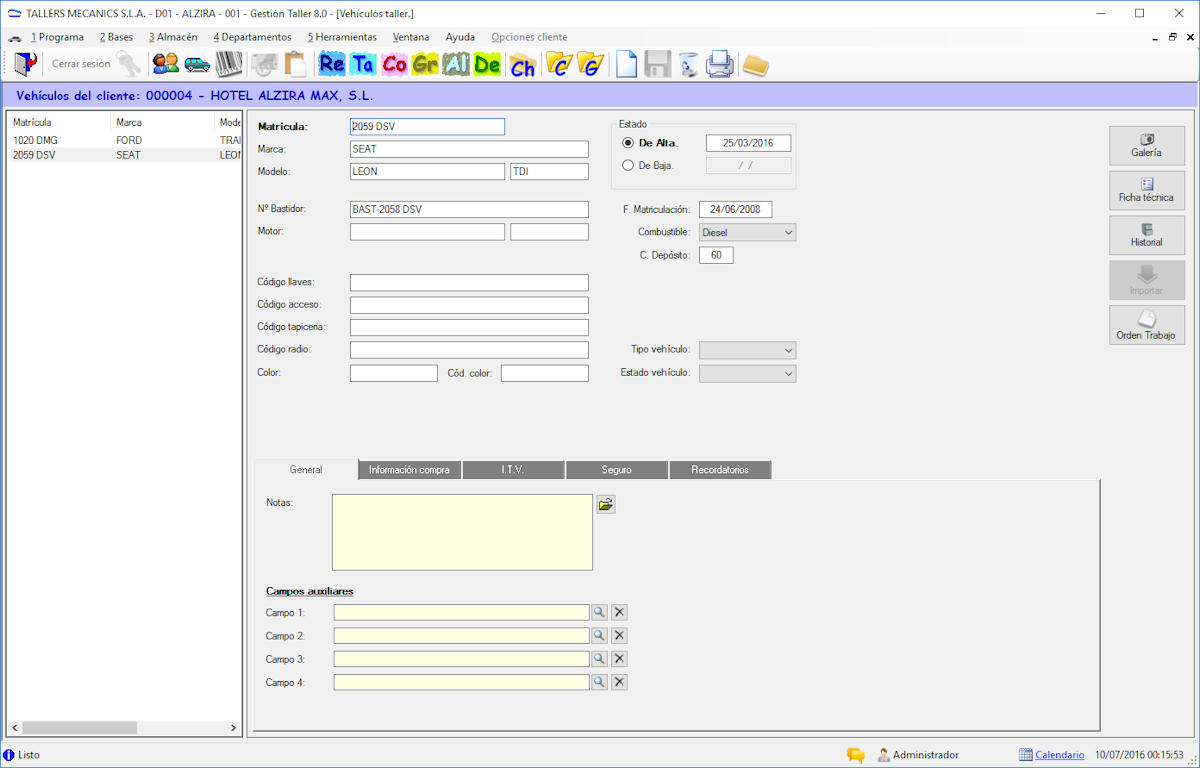Click the Marca column header in list

pyautogui.click(x=164, y=122)
